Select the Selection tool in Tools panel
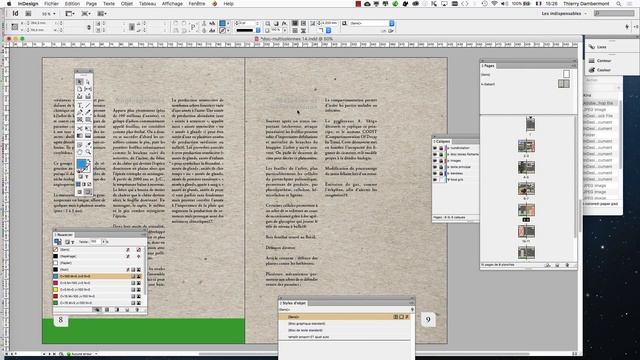The width and height of the screenshot is (640, 360). (80, 82)
